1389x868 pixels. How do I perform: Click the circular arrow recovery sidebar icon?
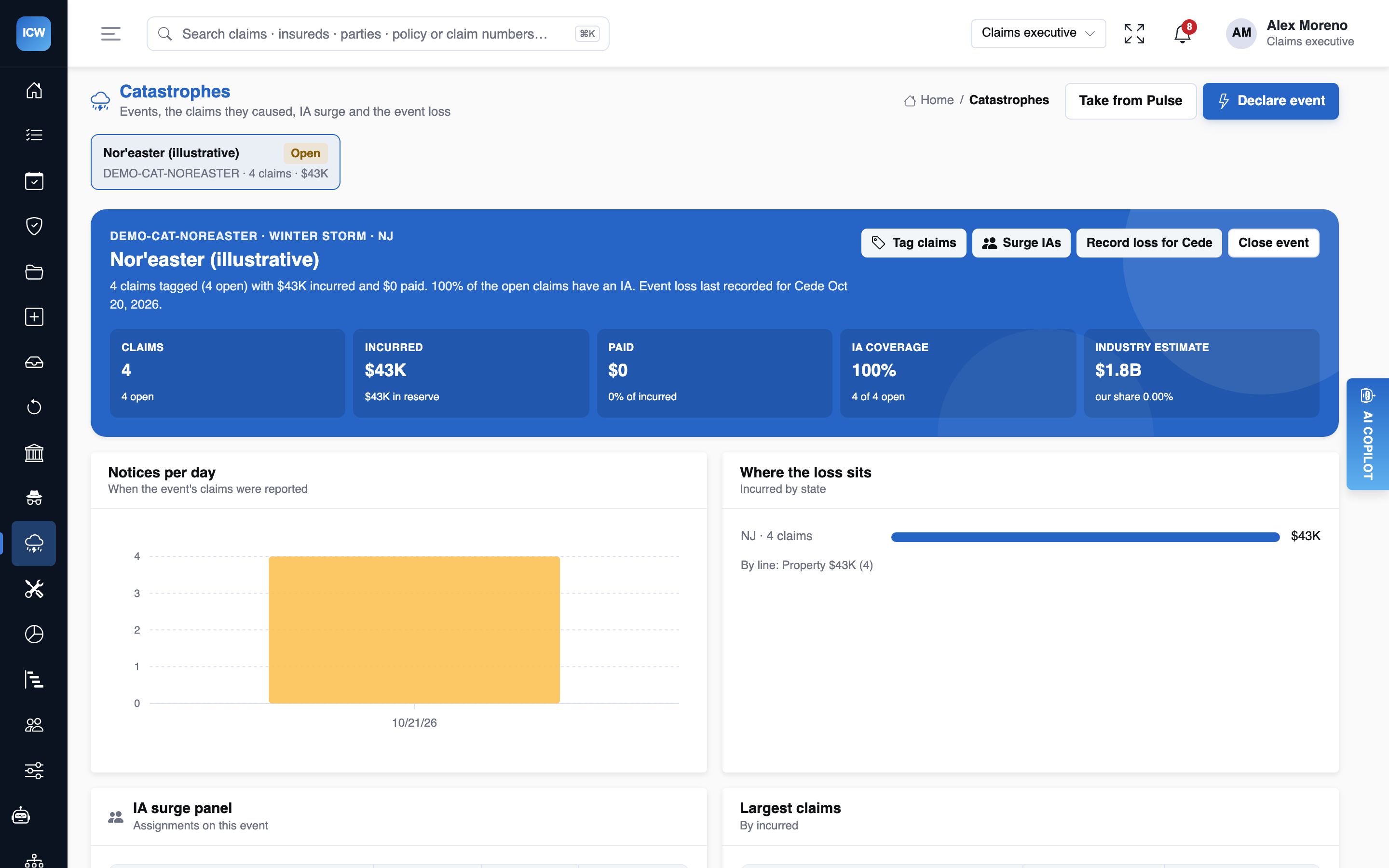[34, 407]
